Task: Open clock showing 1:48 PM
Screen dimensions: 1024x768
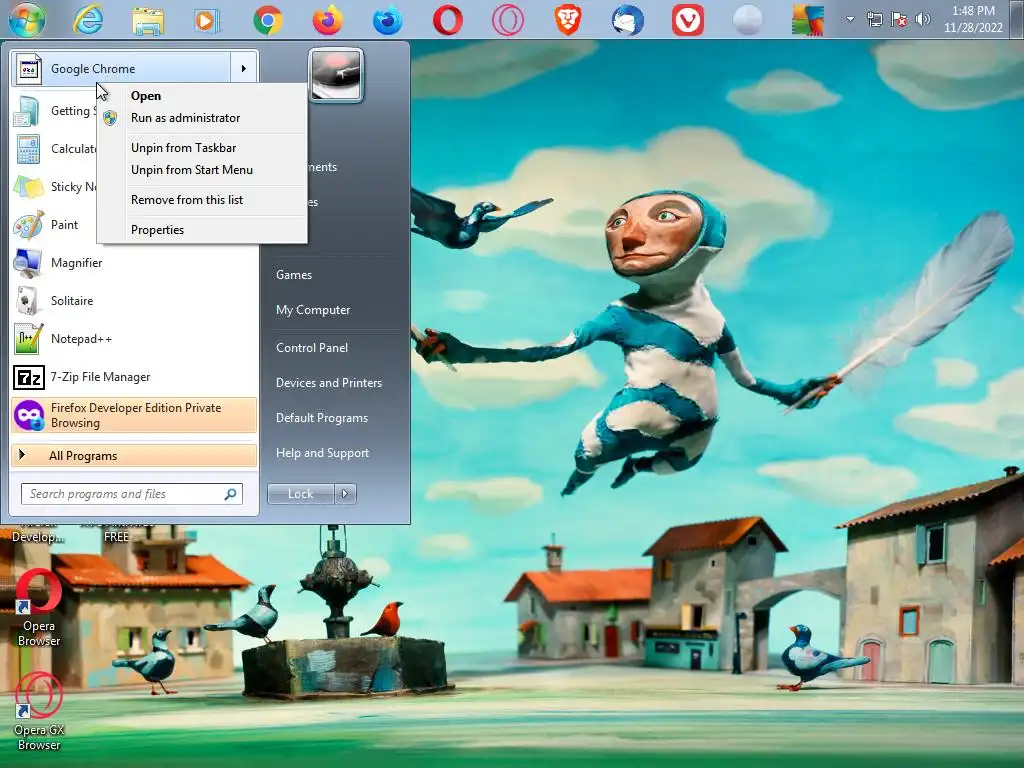Action: (973, 19)
